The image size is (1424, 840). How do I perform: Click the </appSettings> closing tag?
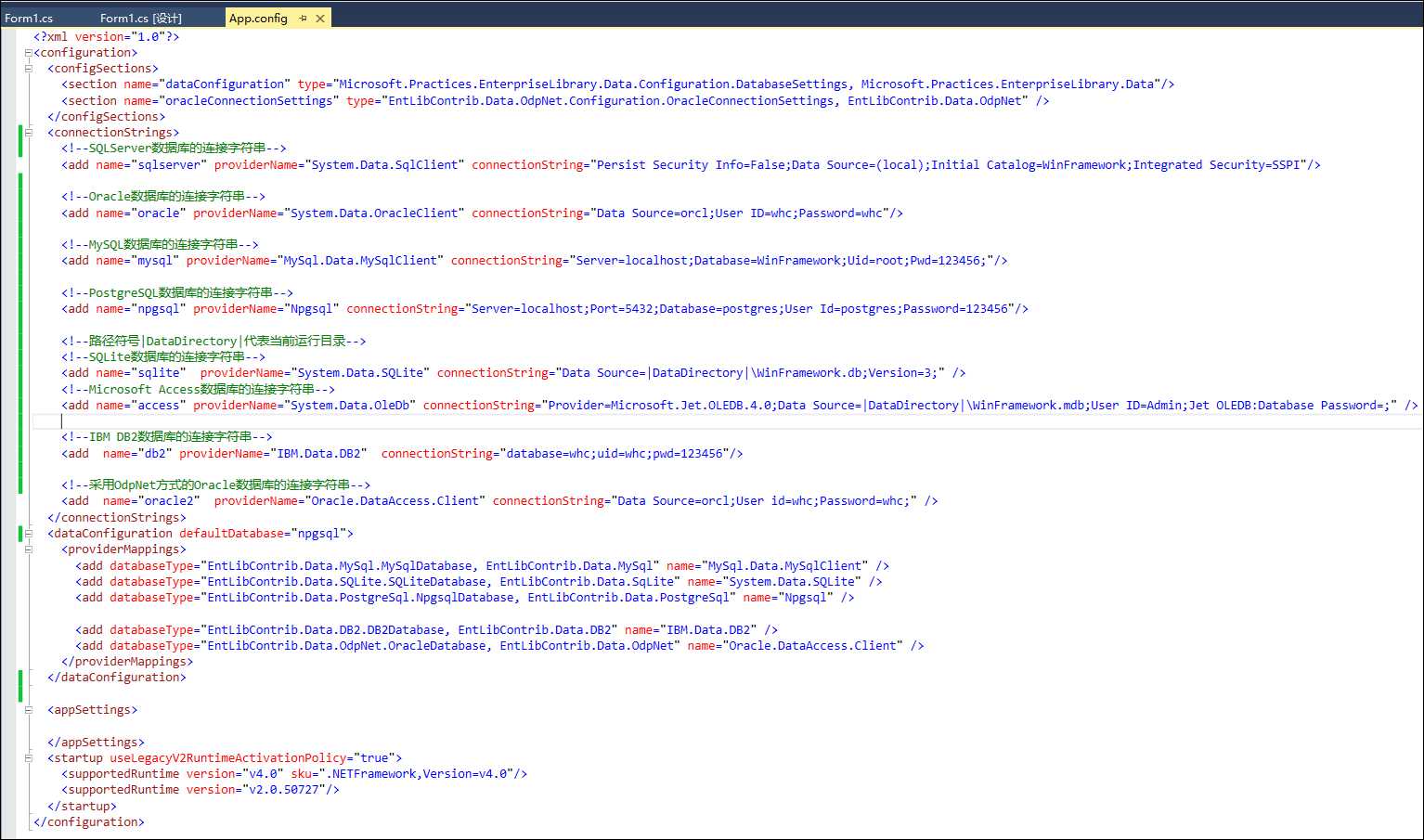point(96,743)
